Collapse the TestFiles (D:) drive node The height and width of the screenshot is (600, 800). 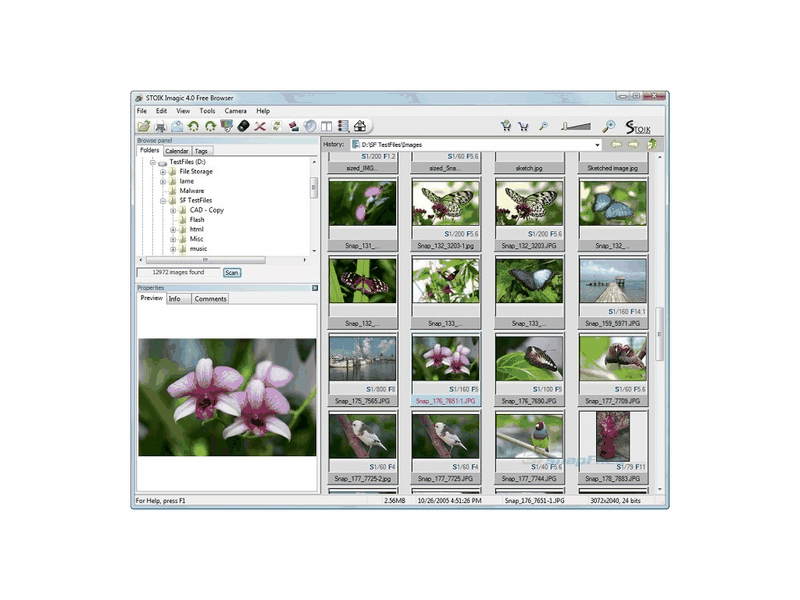click(153, 162)
